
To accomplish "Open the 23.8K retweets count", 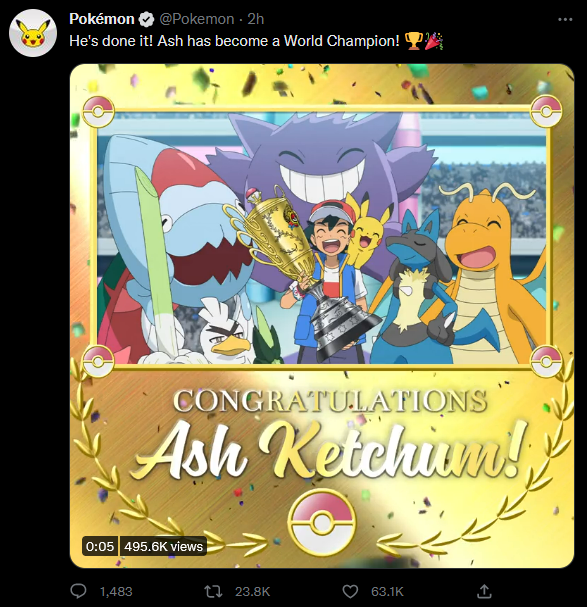I will [x=252, y=592].
